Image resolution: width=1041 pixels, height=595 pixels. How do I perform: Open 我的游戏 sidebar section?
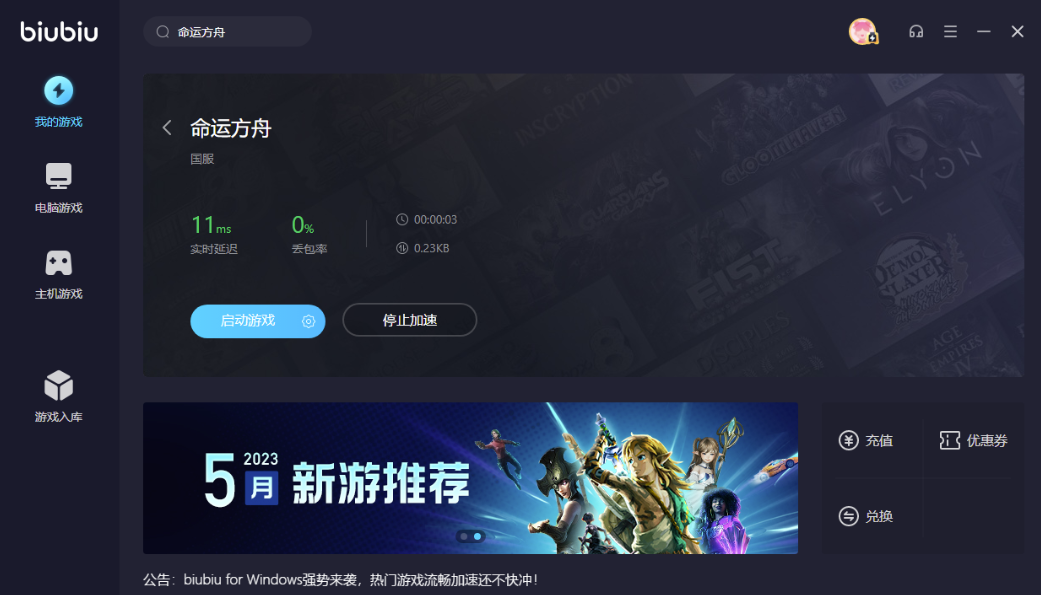pyautogui.click(x=58, y=103)
